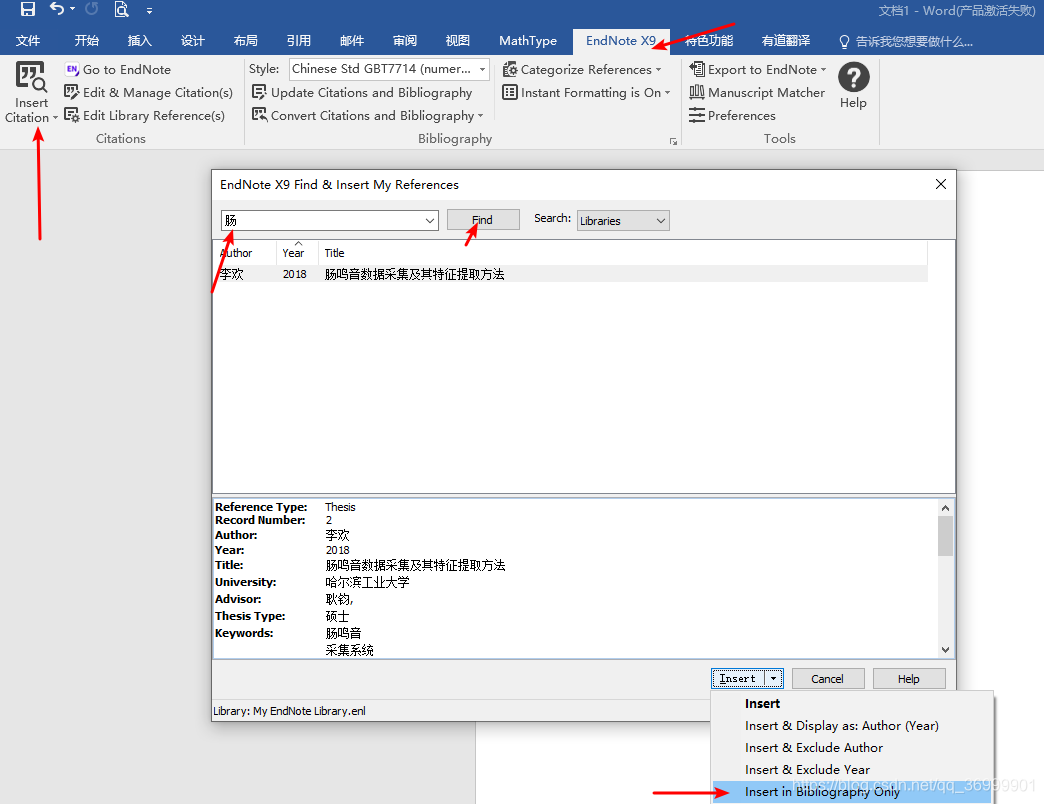Switch to the 审阅 tab
Viewport: 1044px width, 804px height.
click(405, 41)
